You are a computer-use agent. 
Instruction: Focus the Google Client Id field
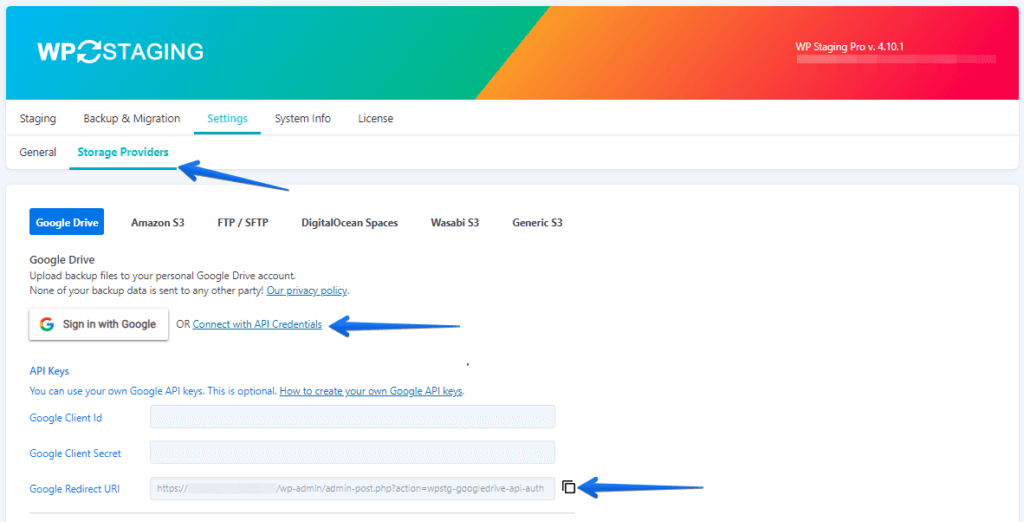pyautogui.click(x=353, y=417)
